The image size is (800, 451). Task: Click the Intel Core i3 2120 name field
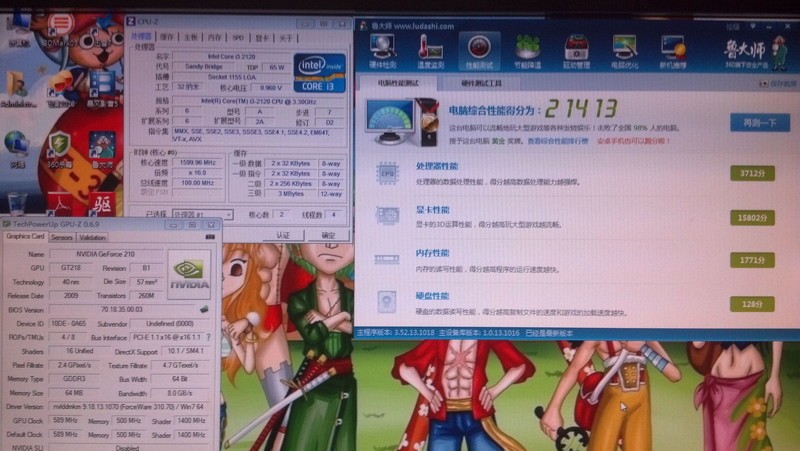click(x=231, y=57)
